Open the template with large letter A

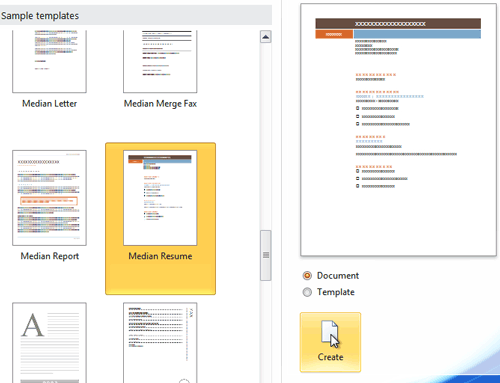pyautogui.click(x=49, y=343)
